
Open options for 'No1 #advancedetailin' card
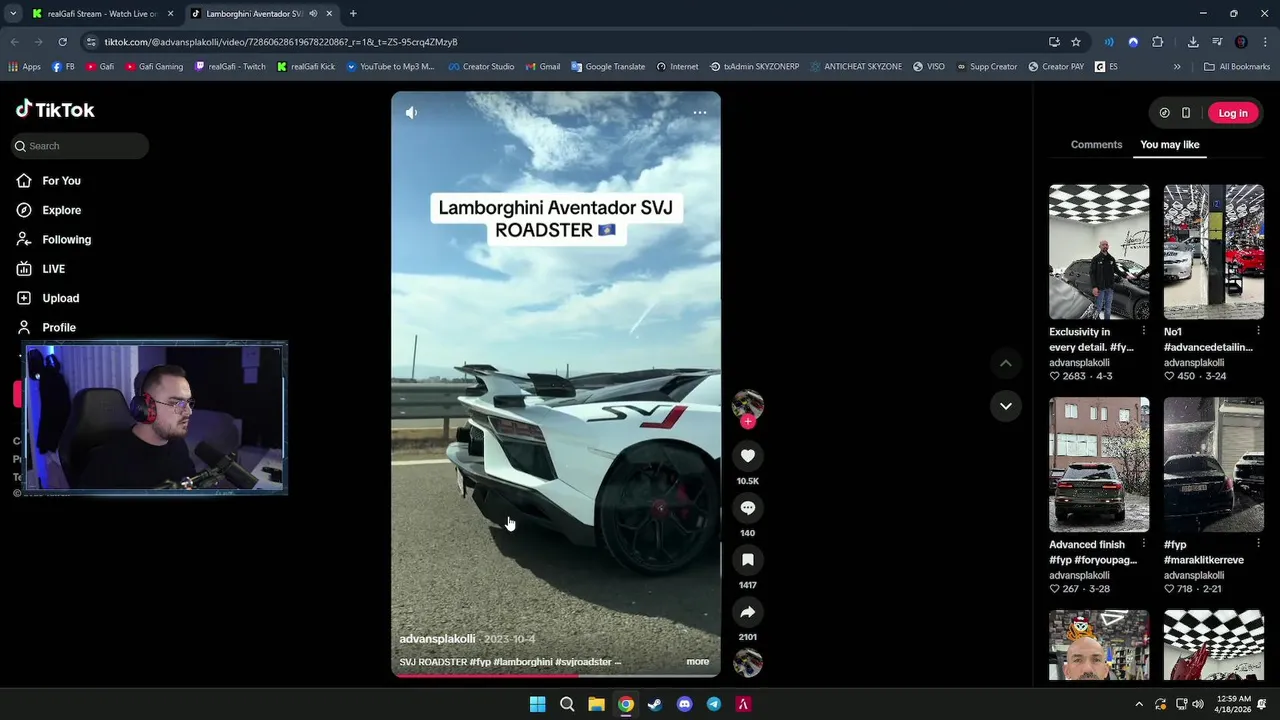(1258, 331)
